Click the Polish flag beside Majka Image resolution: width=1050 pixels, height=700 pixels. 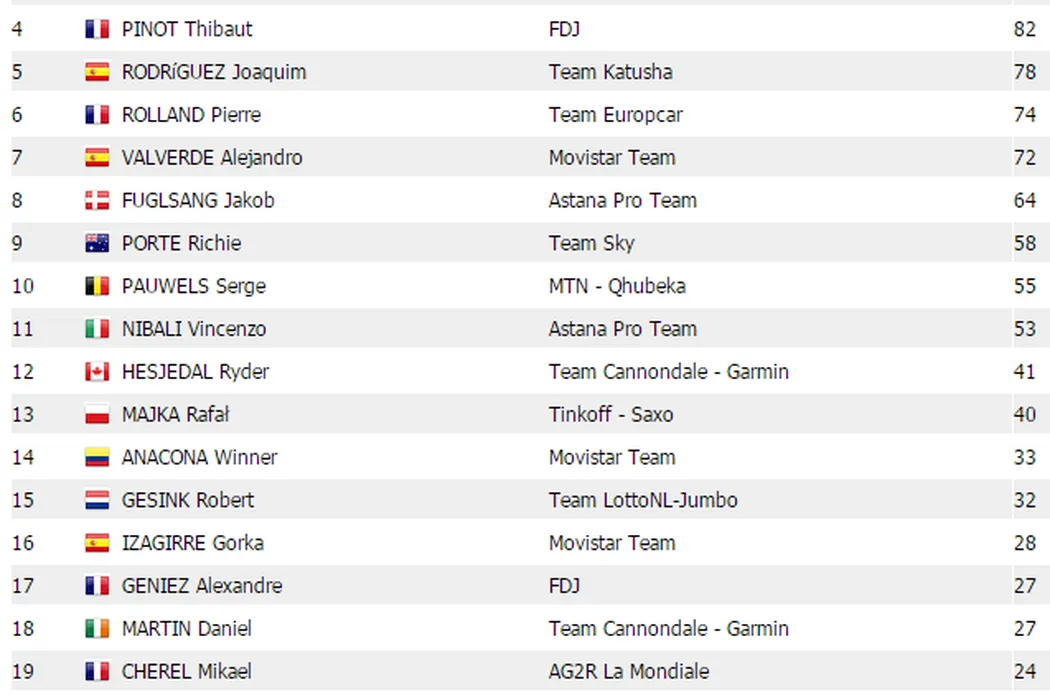97,415
